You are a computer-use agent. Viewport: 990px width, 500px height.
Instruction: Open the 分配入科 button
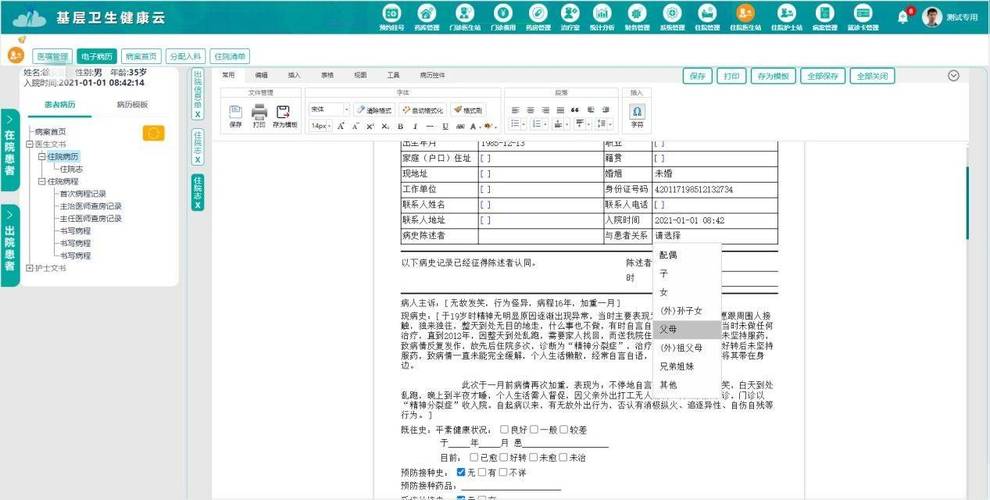click(x=186, y=56)
